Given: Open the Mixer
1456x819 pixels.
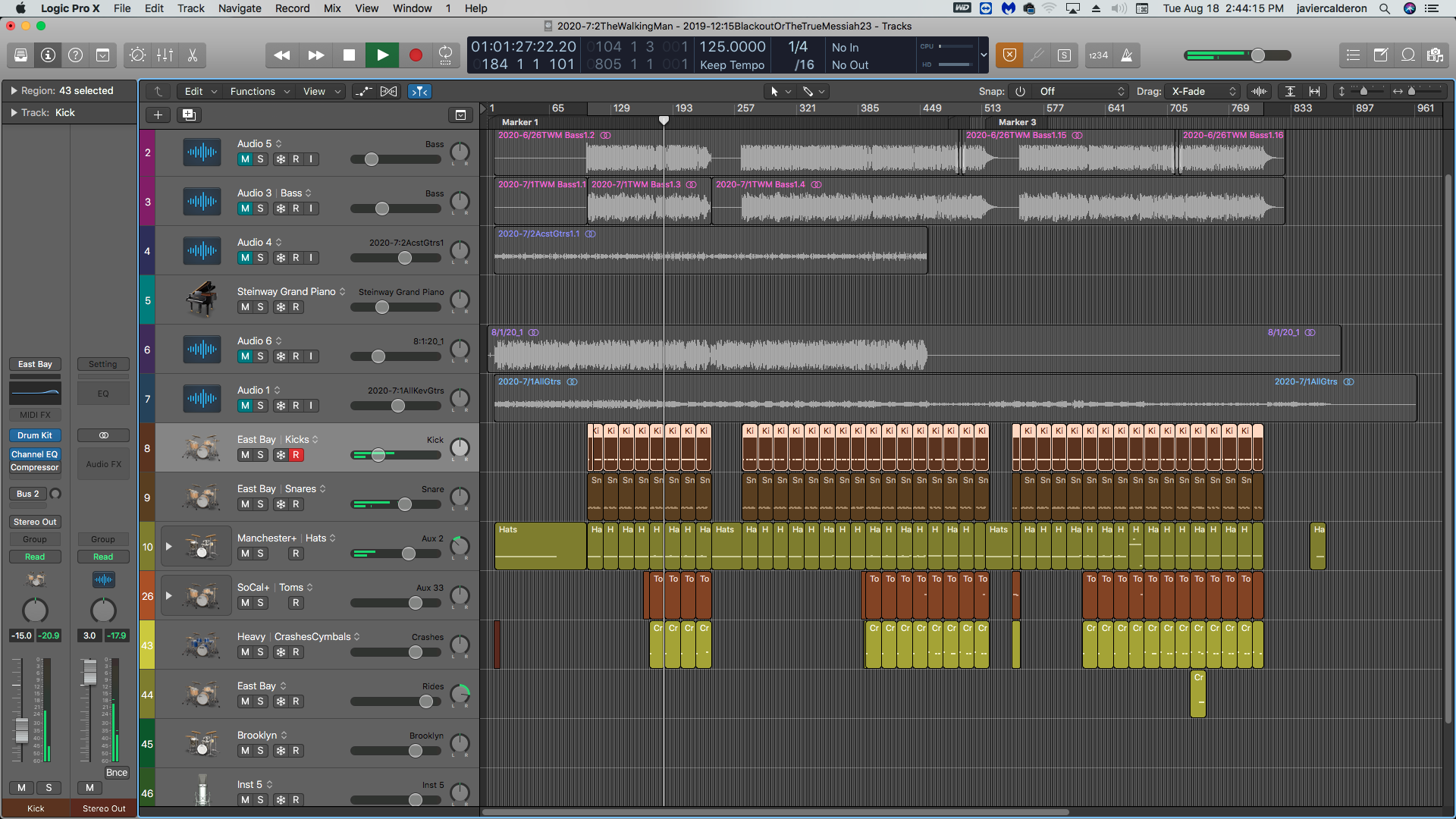Looking at the screenshot, I should [165, 55].
